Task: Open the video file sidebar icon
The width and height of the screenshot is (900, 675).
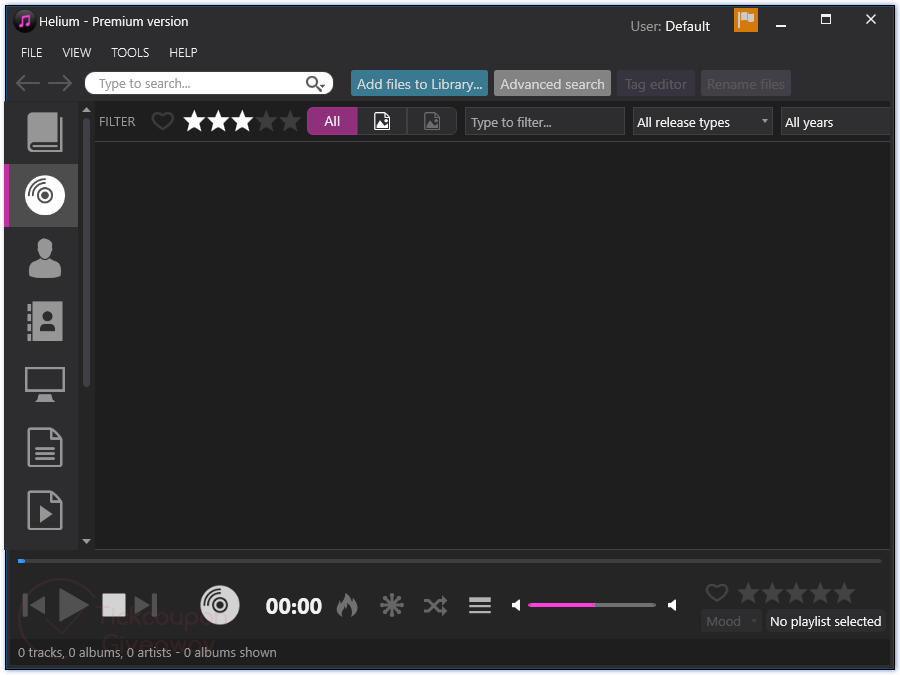Action: (45, 510)
